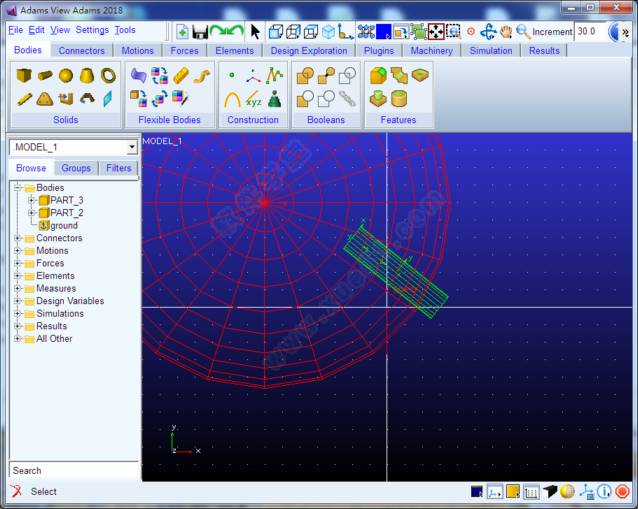638x509 pixels.
Task: Click the Arc construction tool
Action: [232, 100]
